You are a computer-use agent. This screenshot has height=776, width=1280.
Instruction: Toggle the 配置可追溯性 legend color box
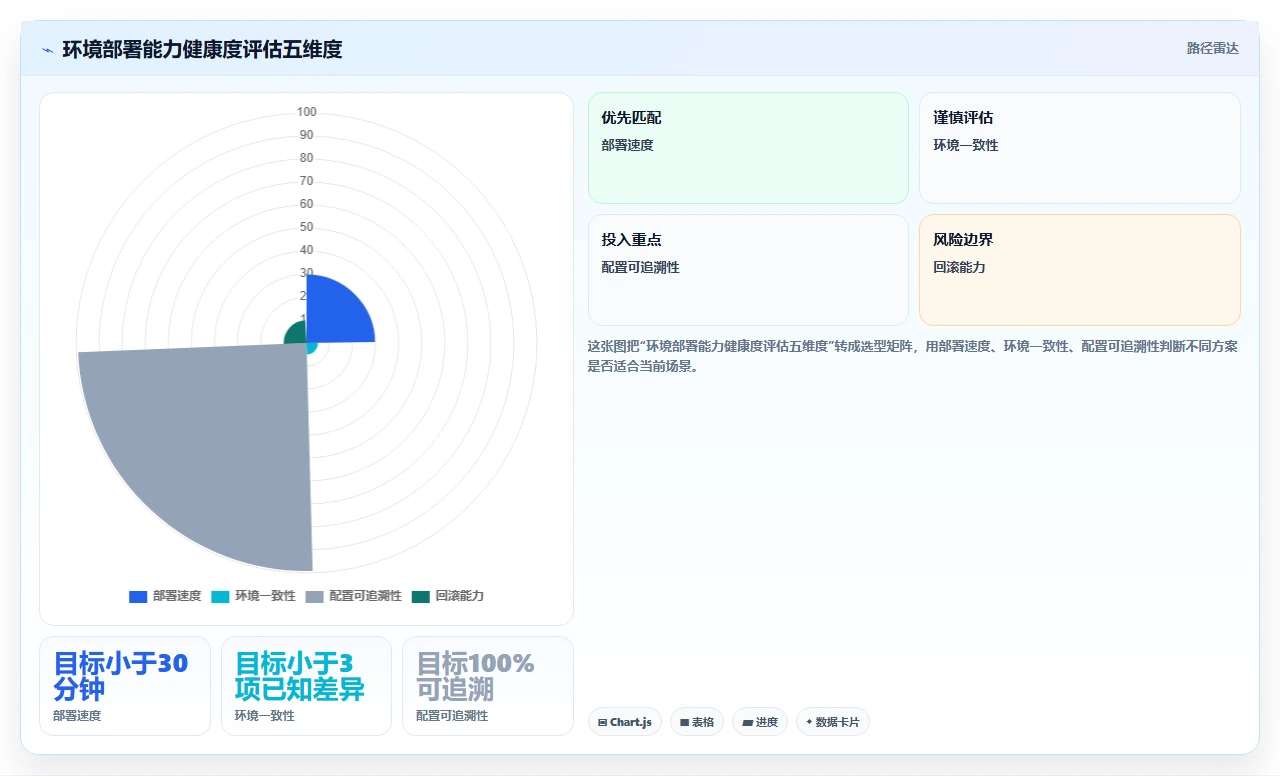click(314, 596)
